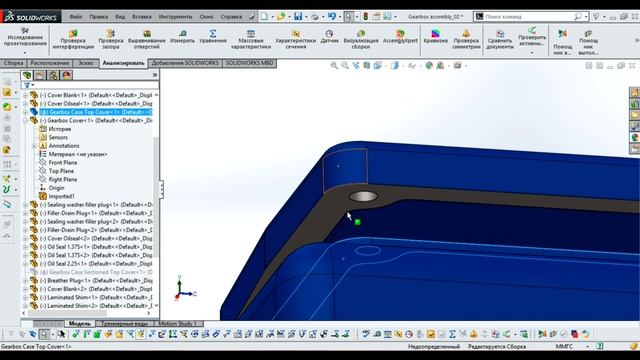Open the Вставка menu
The width and height of the screenshot is (640, 360).
click(142, 17)
